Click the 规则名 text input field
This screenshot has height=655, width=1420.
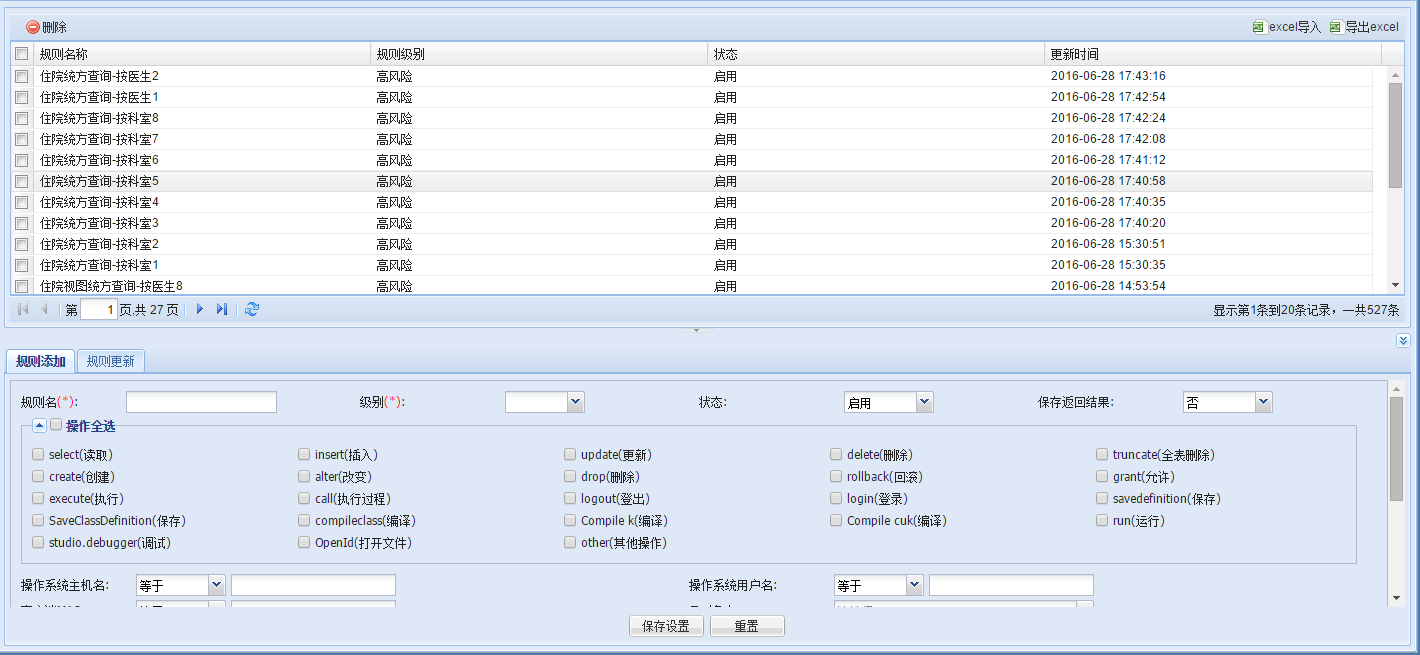(x=201, y=402)
